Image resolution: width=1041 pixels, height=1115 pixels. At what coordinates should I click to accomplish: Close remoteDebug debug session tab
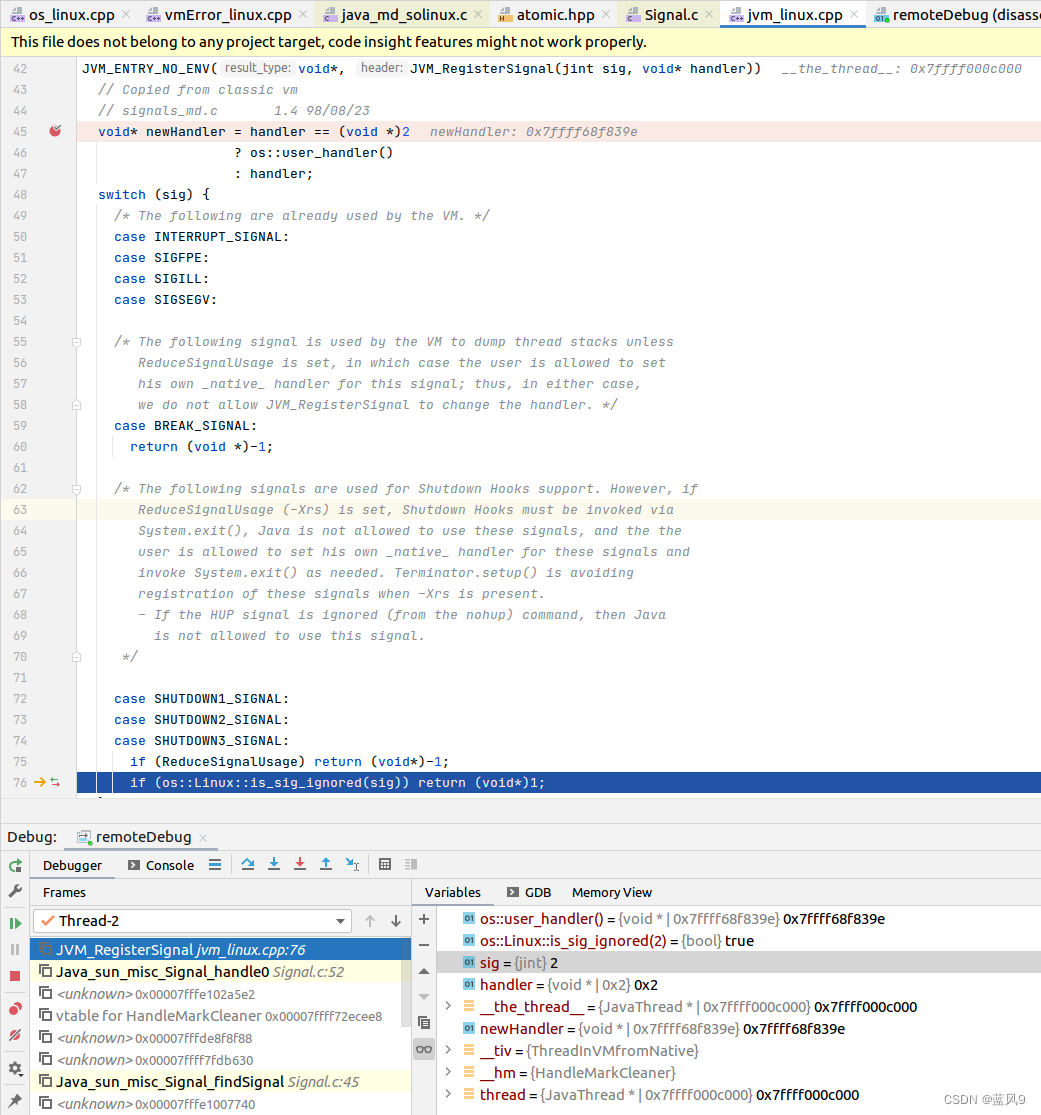[203, 838]
